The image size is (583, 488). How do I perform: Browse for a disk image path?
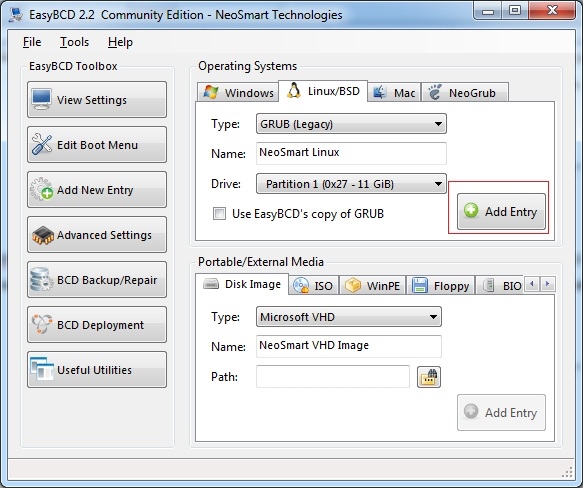click(x=429, y=377)
